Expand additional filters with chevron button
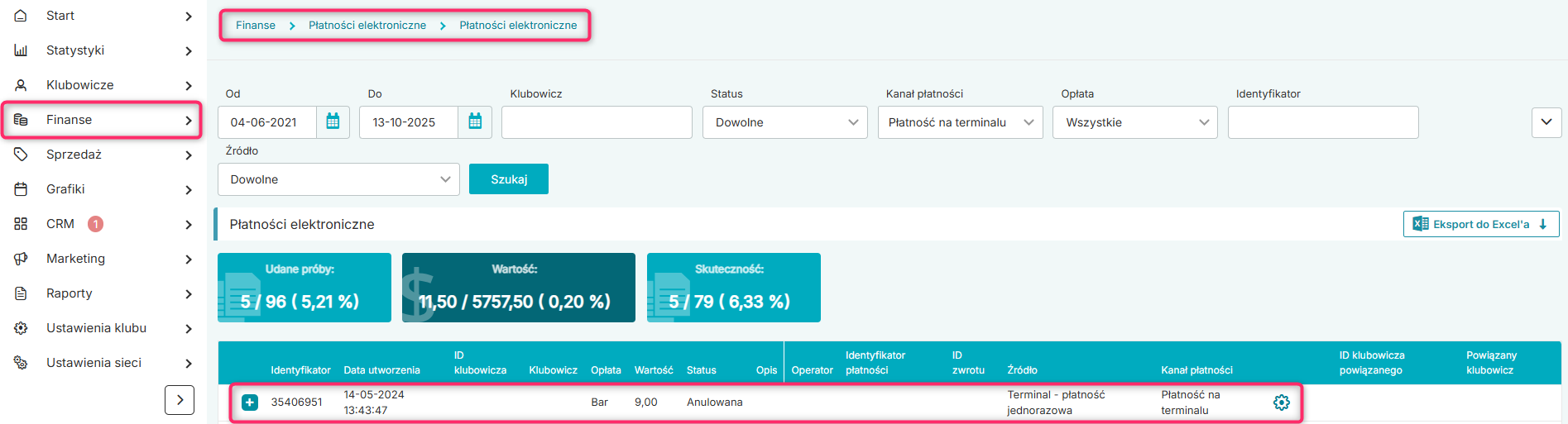This screenshot has width=1568, height=424. [1546, 122]
